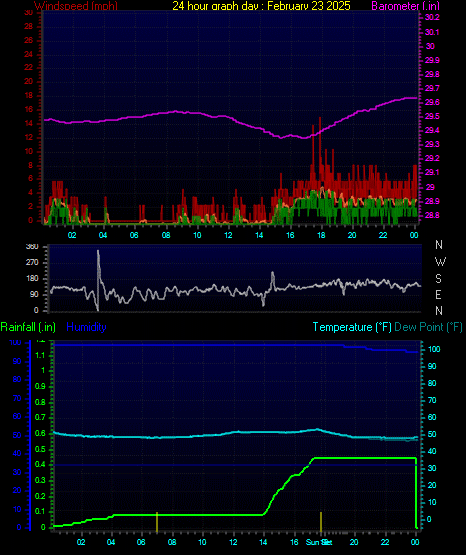Viewport: 466px width, 555px height.
Task: Click the yellow sunset marker line
Action: coord(321,522)
